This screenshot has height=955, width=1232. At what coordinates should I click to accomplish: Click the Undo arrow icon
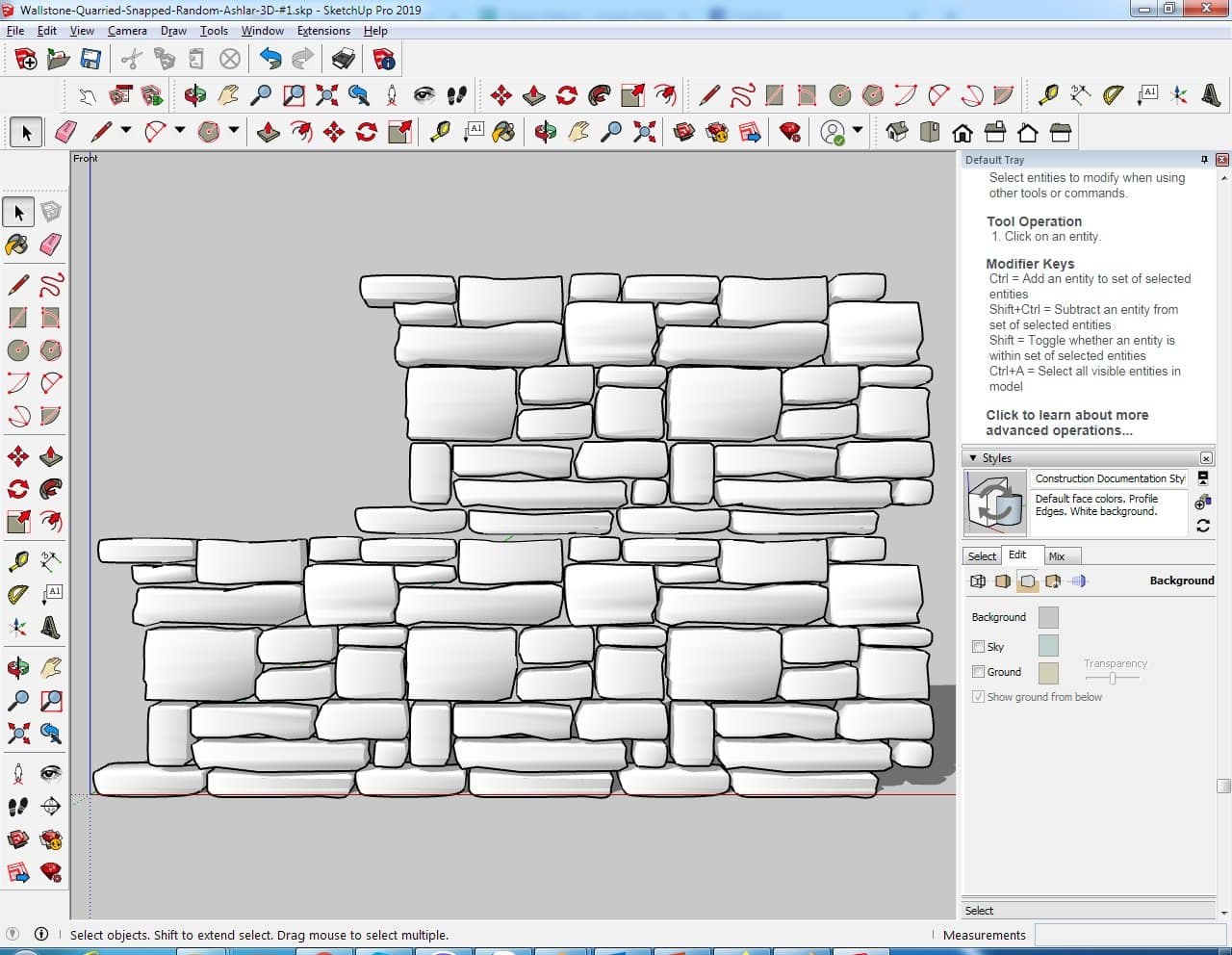tap(270, 60)
